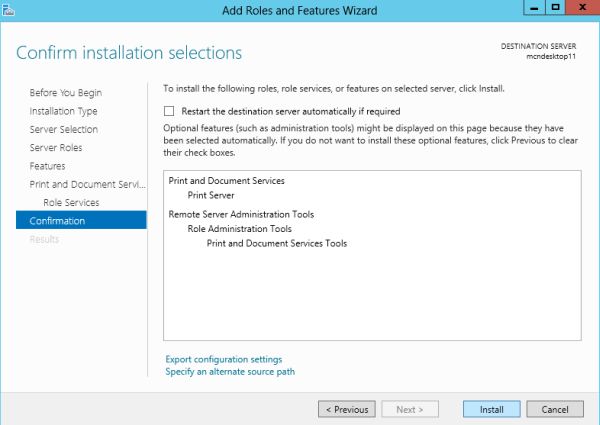
Task: Close the Add Roles and Features Wizard
Action: [x=580, y=9]
